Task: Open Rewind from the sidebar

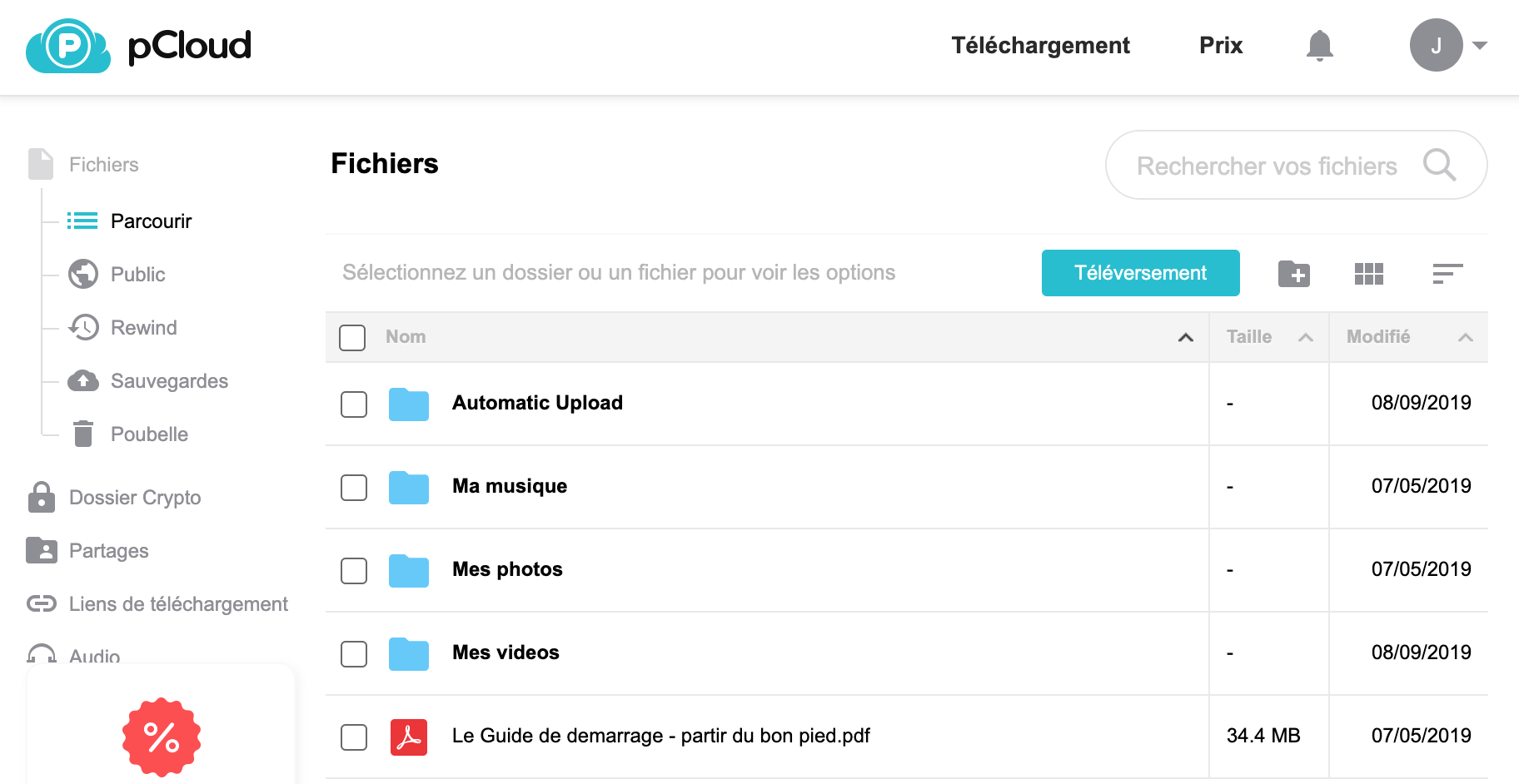Action: [143, 327]
